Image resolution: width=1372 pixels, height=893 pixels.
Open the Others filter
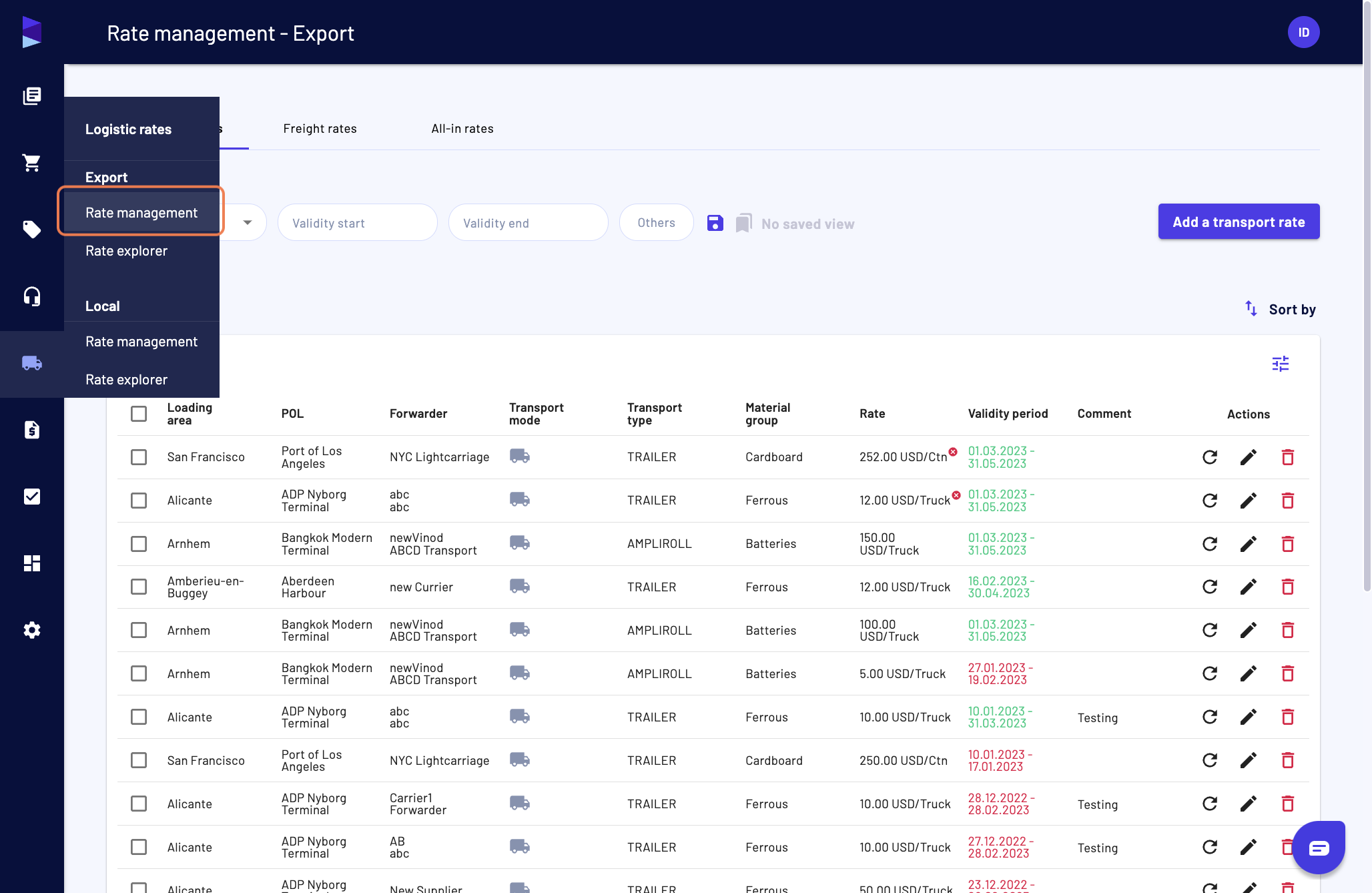tap(656, 223)
